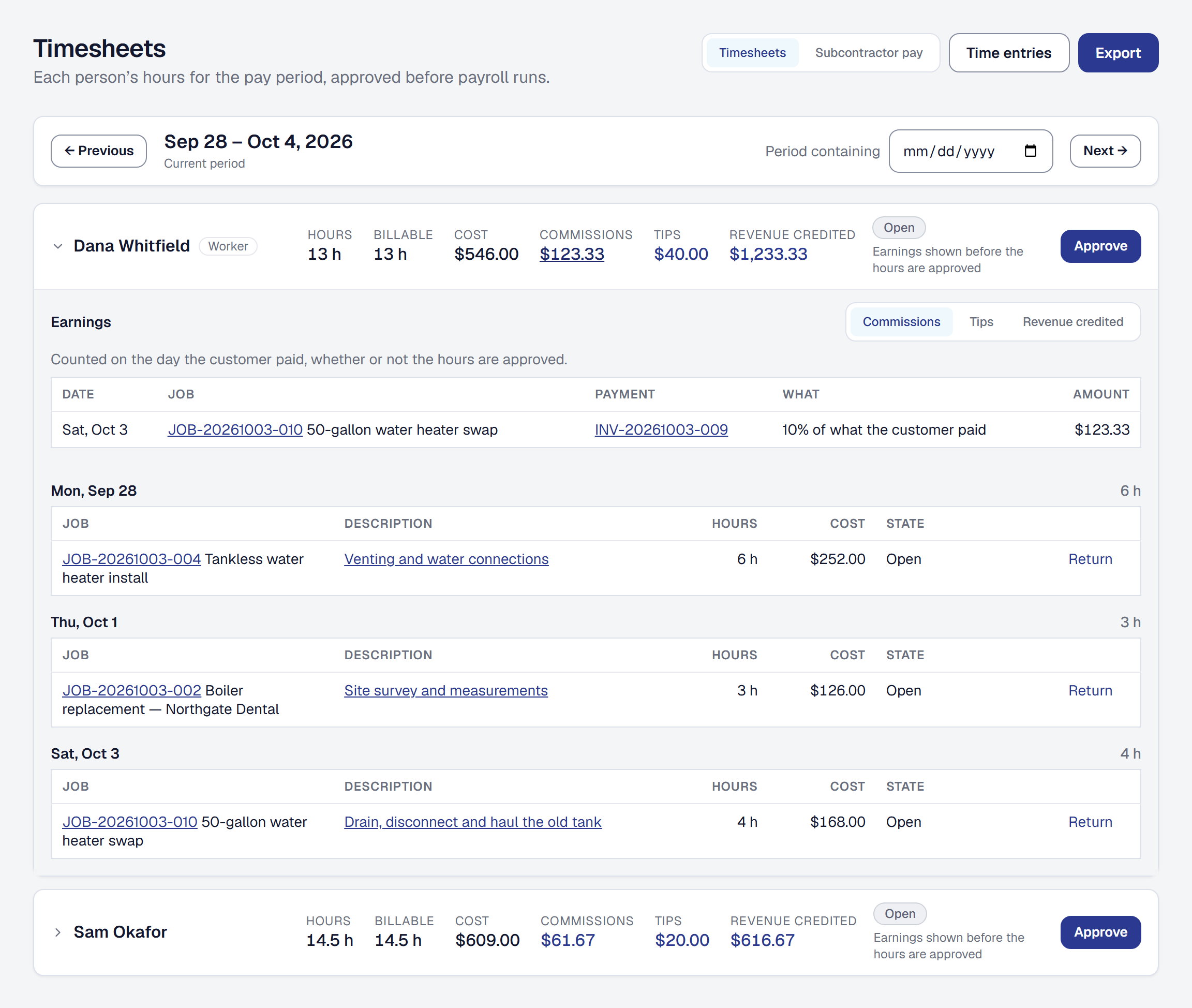Screen dimensions: 1192x1008
Task: Click the $252.00 cost cell
Action: [x=837, y=559]
